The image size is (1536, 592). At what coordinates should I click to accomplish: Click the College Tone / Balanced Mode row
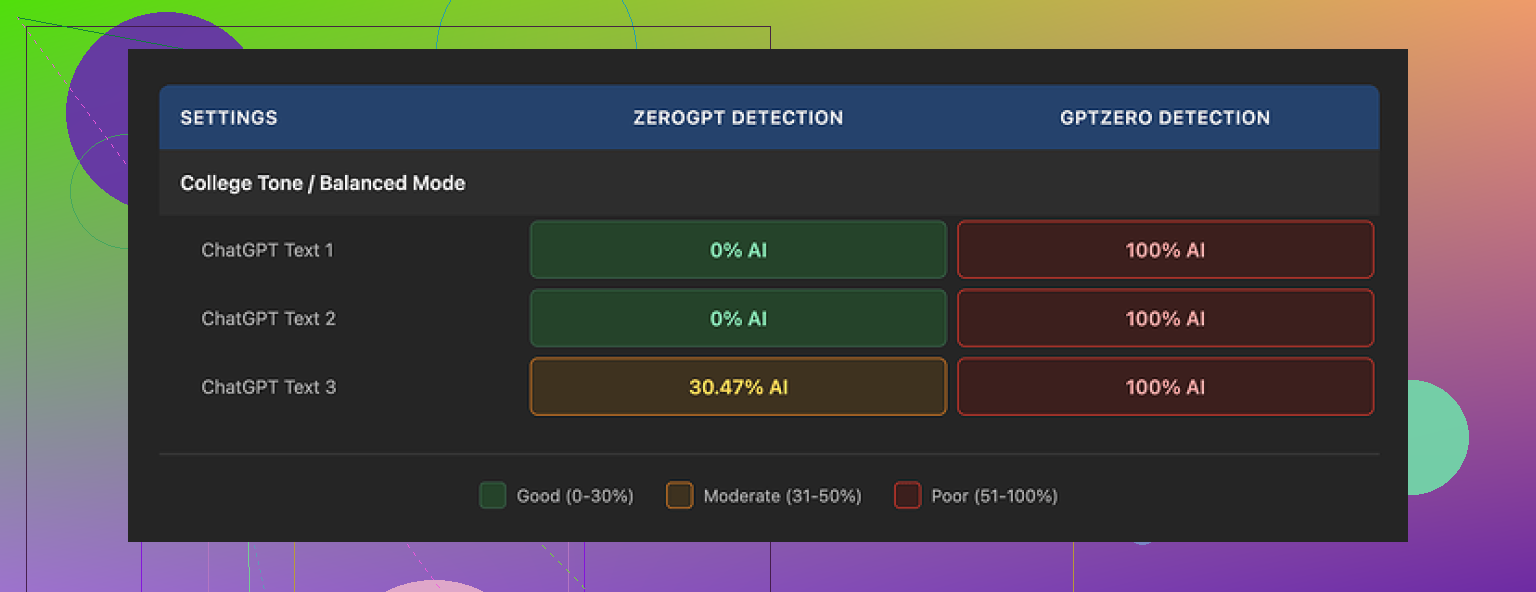(322, 183)
